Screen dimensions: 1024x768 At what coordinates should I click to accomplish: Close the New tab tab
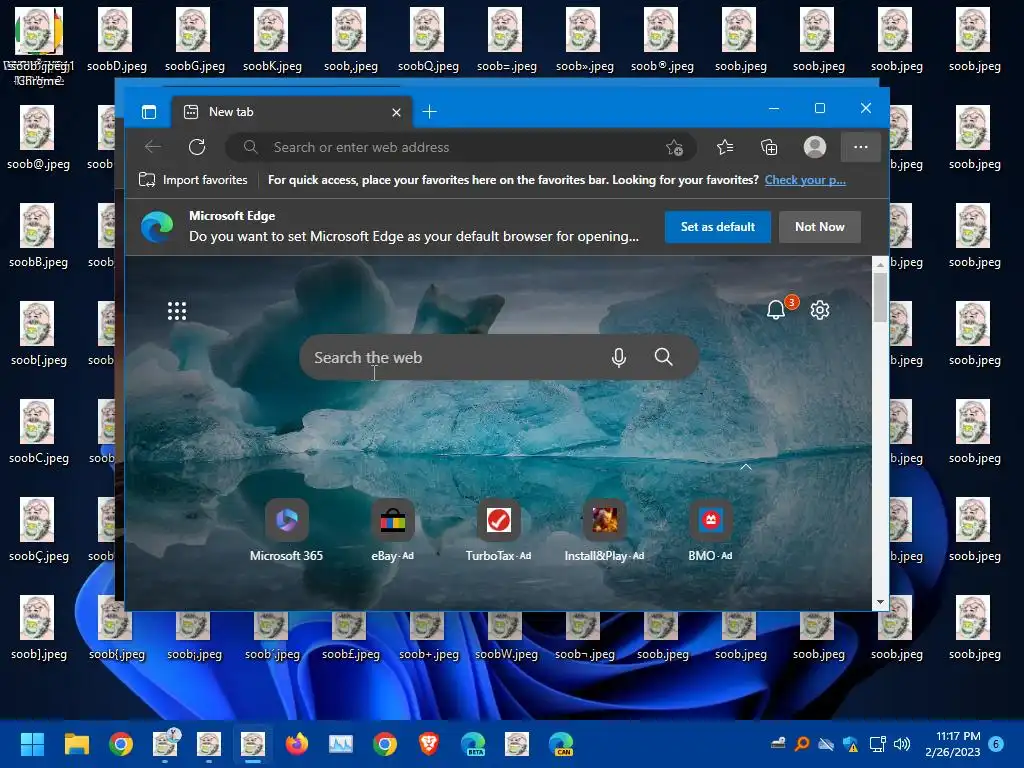click(x=396, y=112)
